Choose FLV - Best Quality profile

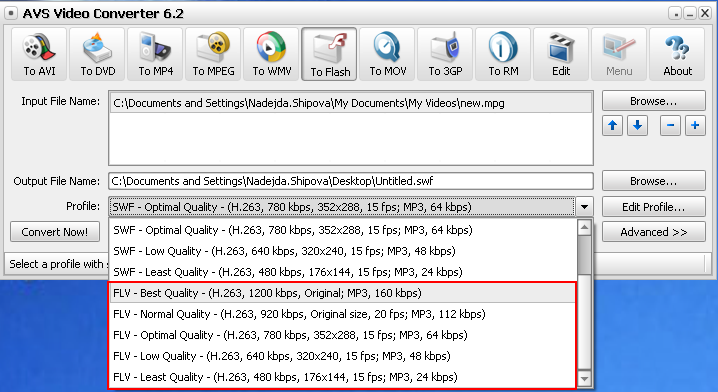343,293
